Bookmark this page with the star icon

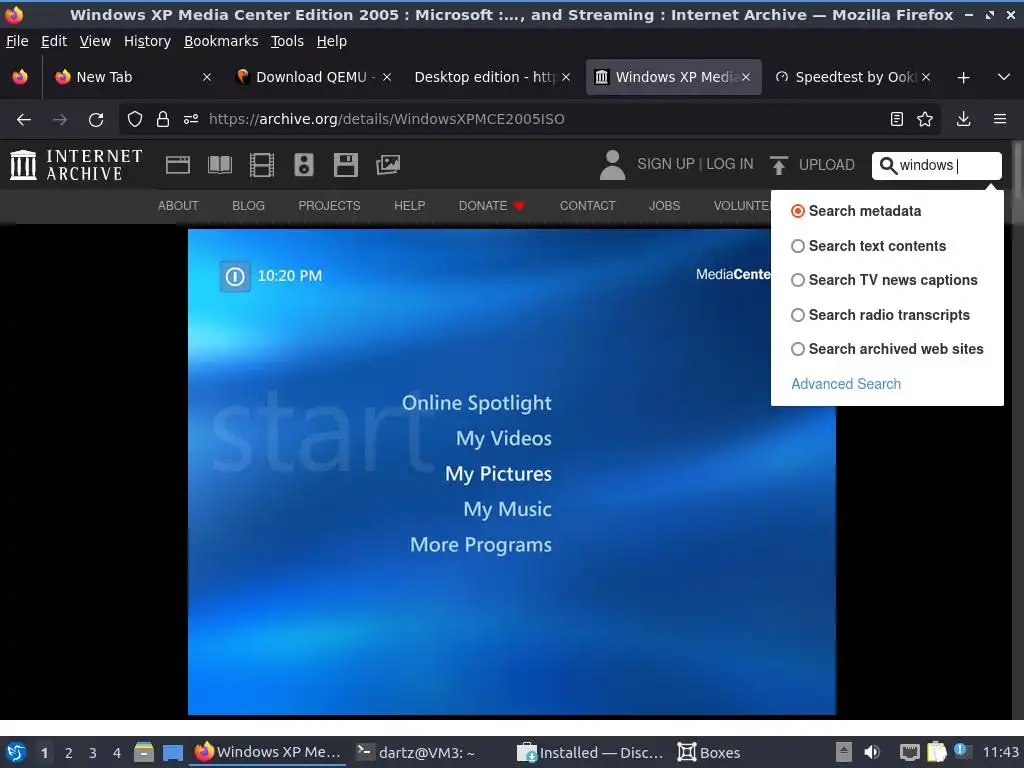tap(925, 119)
